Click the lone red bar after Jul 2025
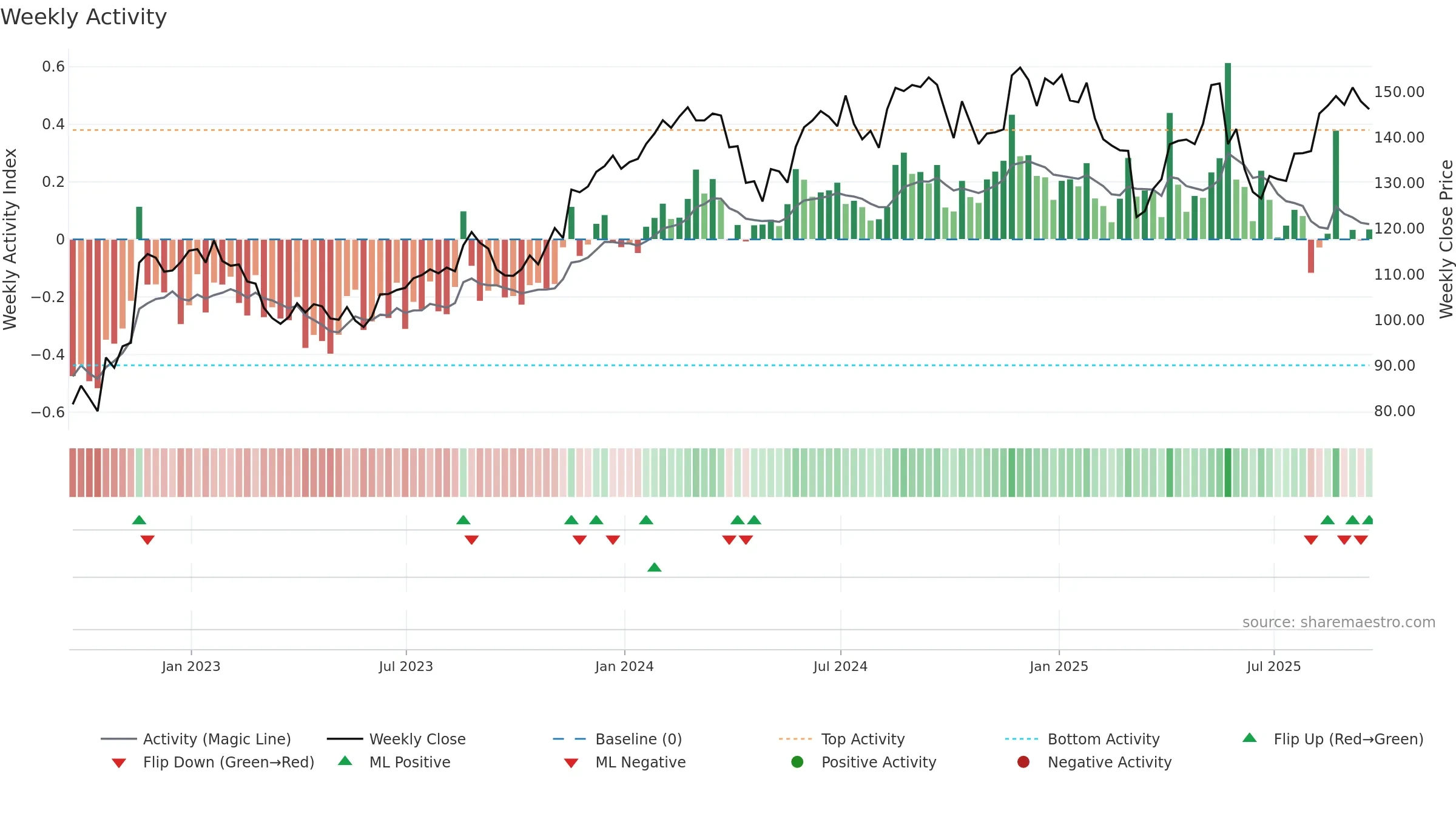 click(1311, 256)
